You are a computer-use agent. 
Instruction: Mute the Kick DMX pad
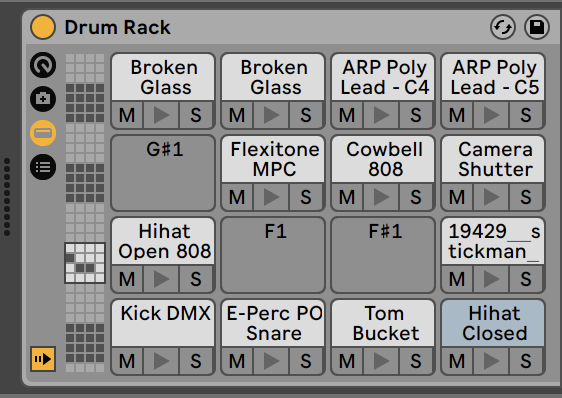(127, 361)
